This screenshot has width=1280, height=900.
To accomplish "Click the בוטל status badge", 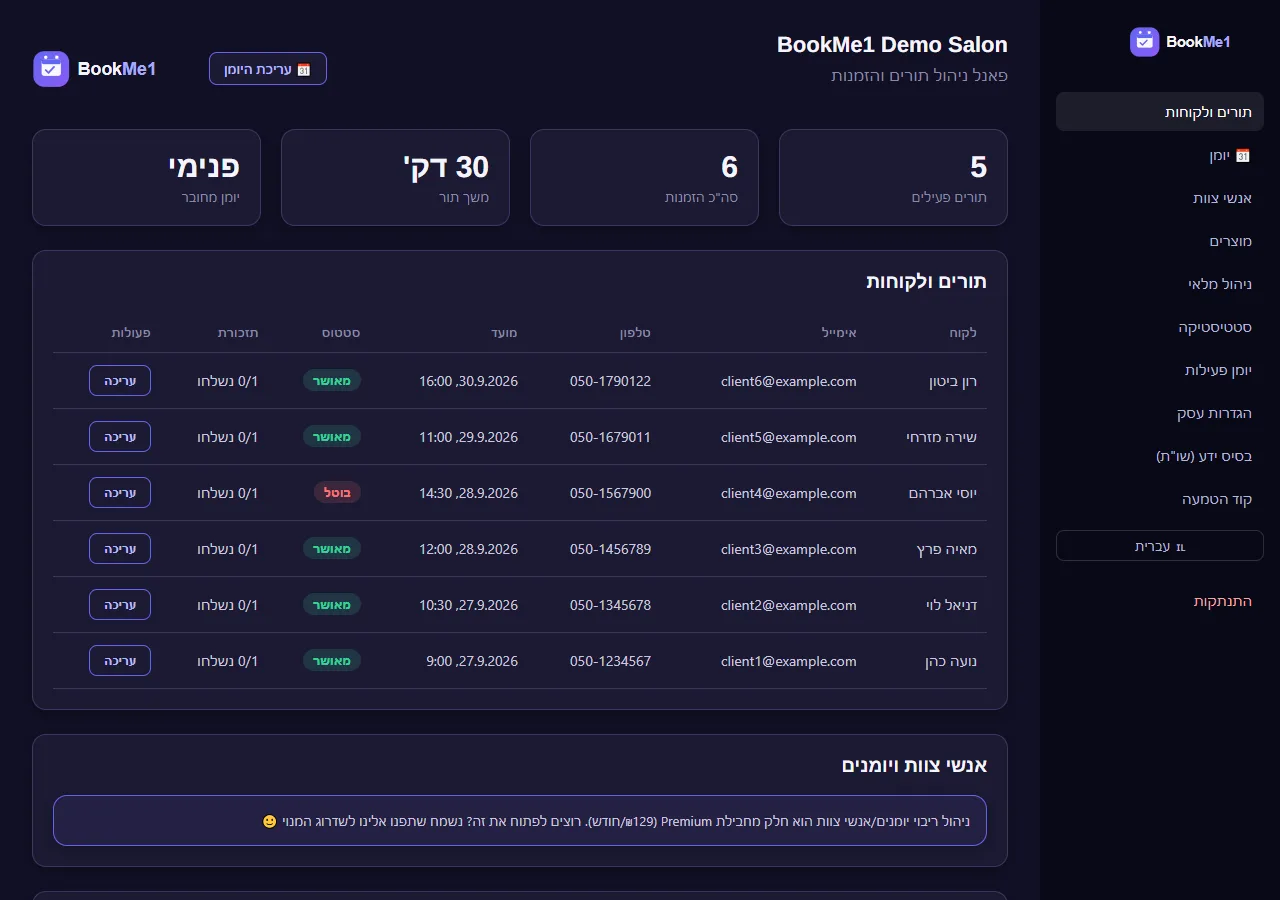I will 337,493.
